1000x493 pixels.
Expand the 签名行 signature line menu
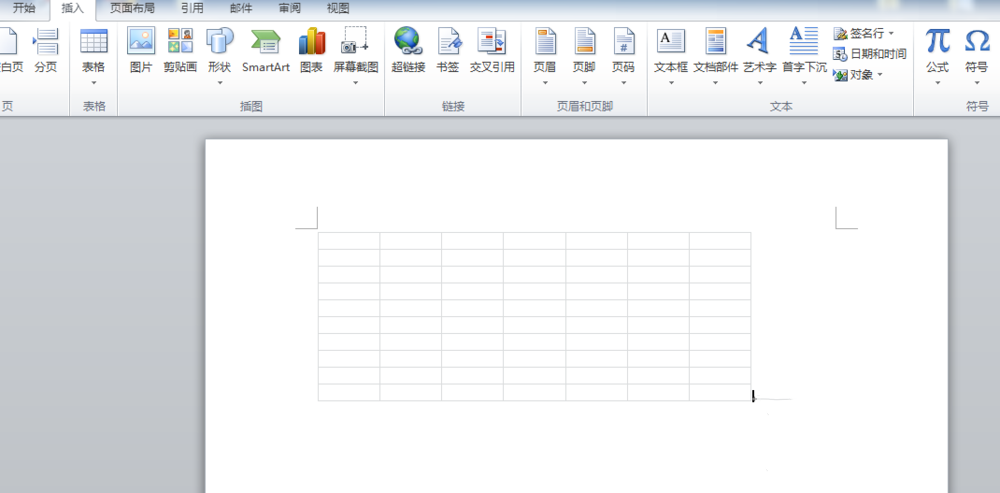[865, 34]
